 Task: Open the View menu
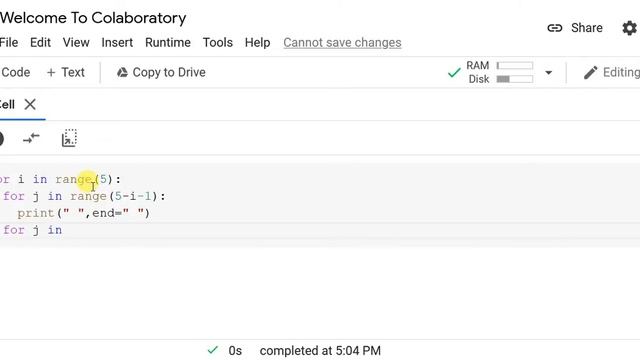[x=76, y=42]
